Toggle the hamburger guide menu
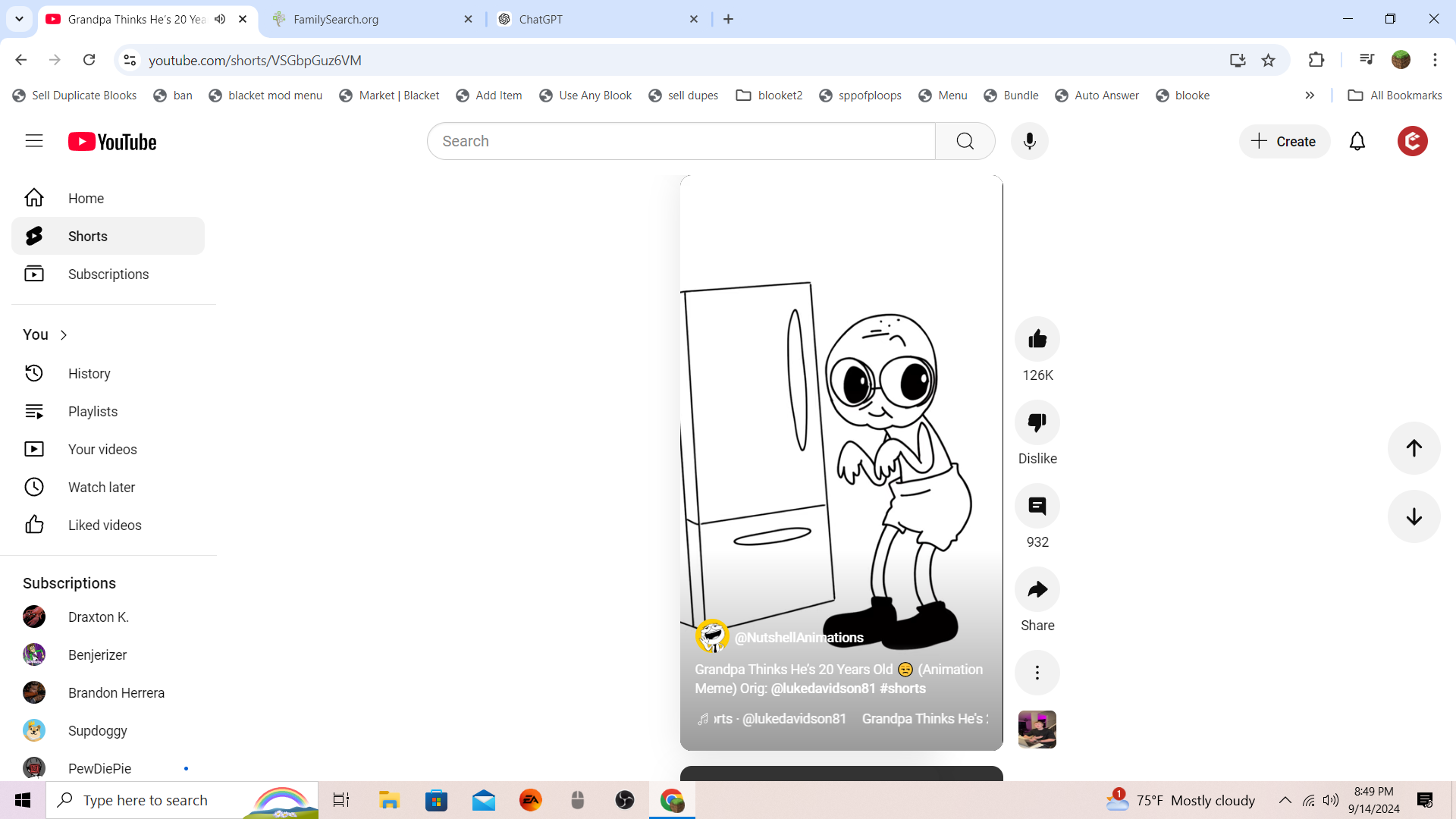This screenshot has width=1456, height=819. click(34, 141)
